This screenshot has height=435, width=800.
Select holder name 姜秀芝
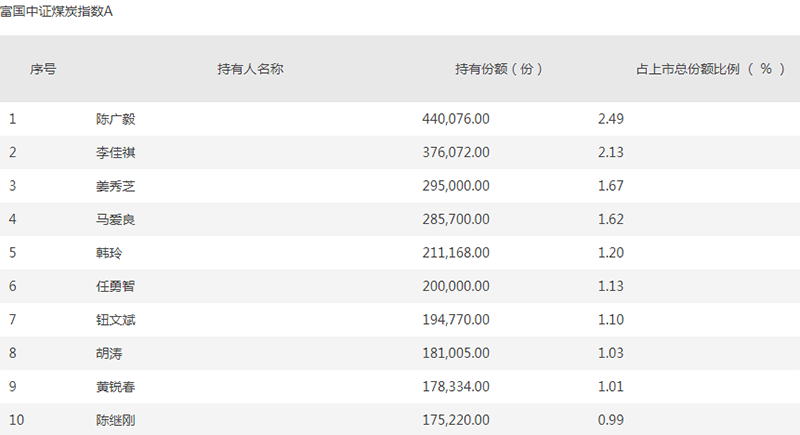pos(115,186)
